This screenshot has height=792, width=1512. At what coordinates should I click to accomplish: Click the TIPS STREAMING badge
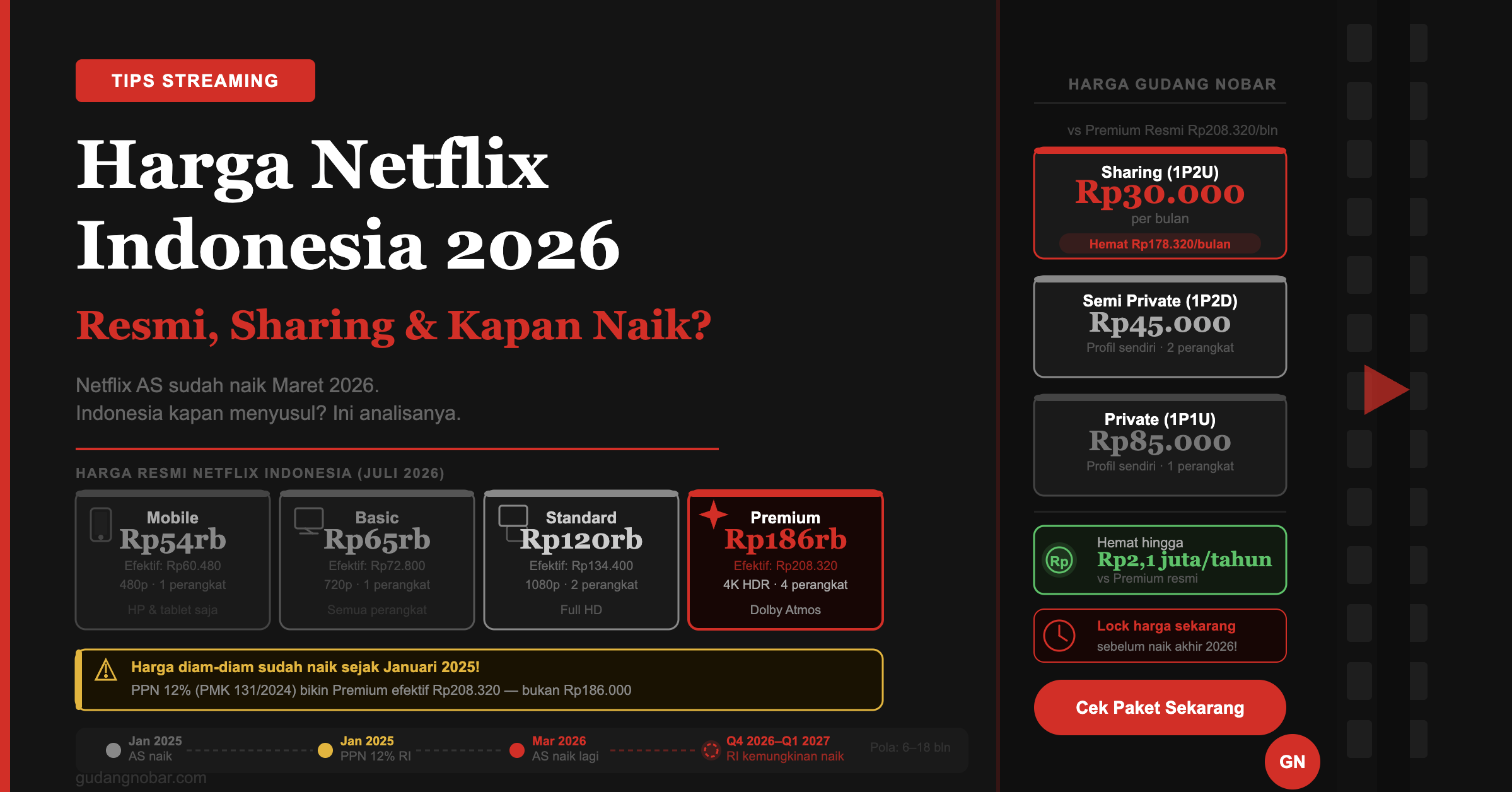[195, 81]
